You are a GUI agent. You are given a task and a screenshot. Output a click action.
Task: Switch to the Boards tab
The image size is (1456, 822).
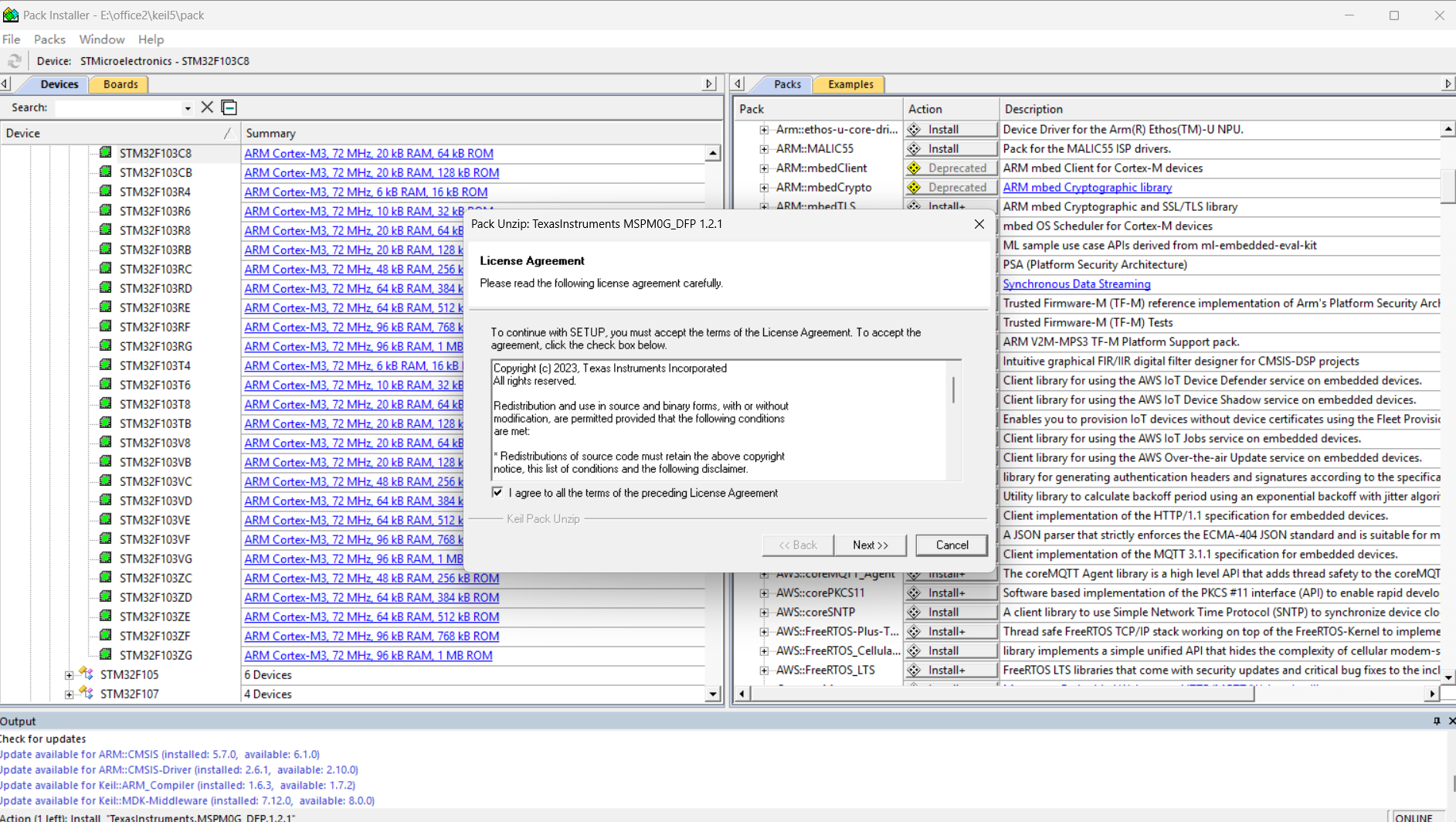(120, 84)
